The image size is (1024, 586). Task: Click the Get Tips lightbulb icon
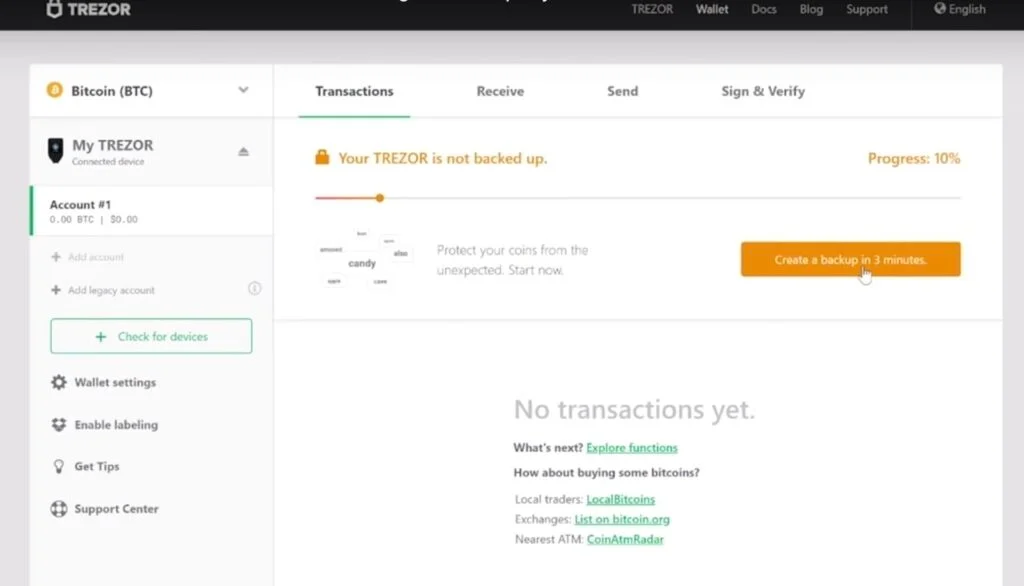[59, 467]
